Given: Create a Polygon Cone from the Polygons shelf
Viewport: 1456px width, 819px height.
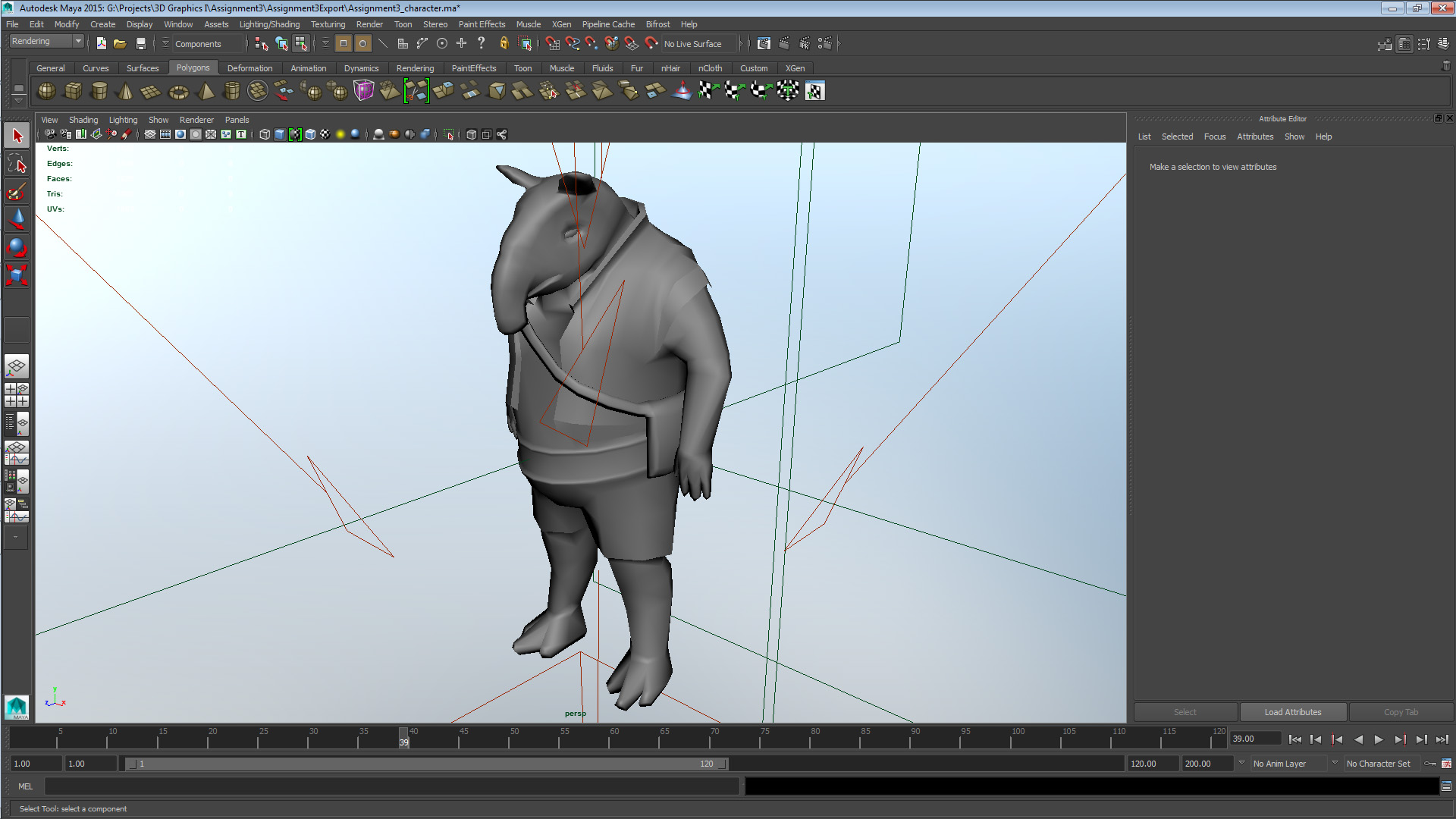Looking at the screenshot, I should point(124,91).
